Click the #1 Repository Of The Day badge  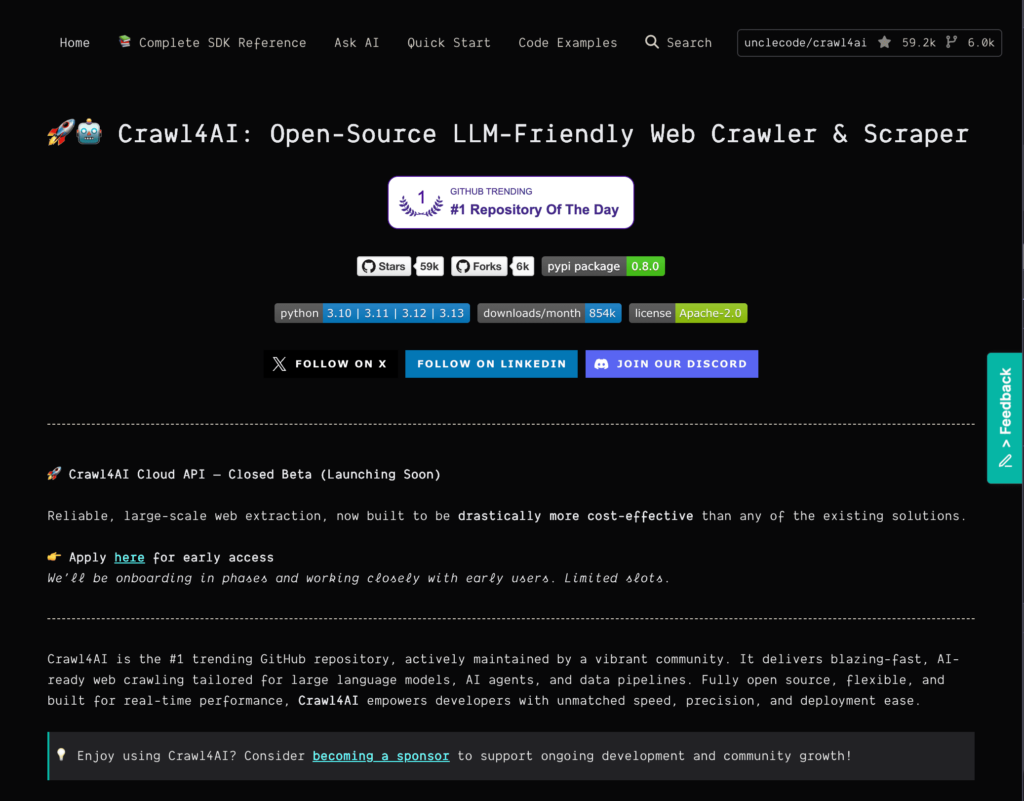tap(510, 202)
